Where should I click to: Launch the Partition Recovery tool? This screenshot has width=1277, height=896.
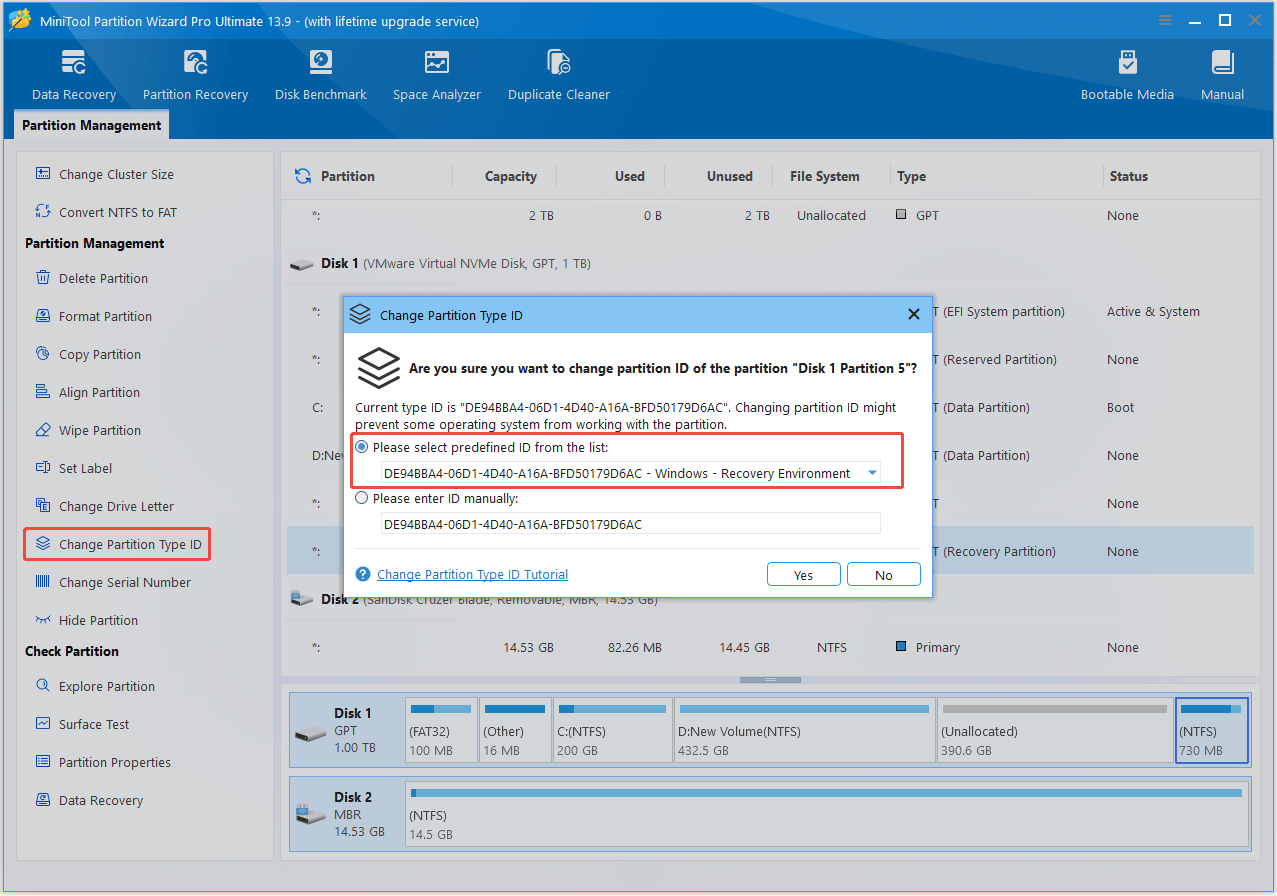click(195, 75)
